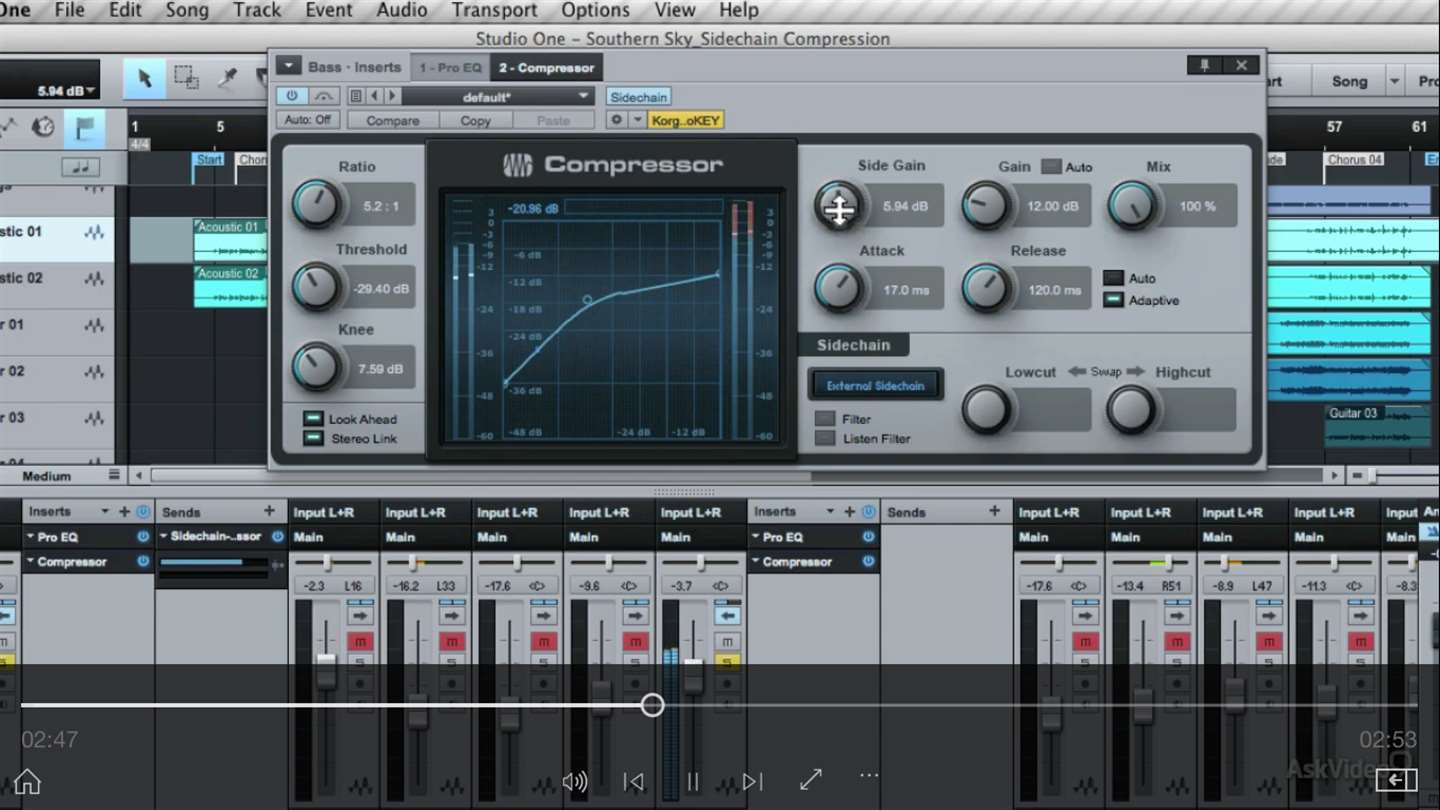This screenshot has height=810, width=1440.
Task: Pause the video playback
Action: [x=692, y=782]
